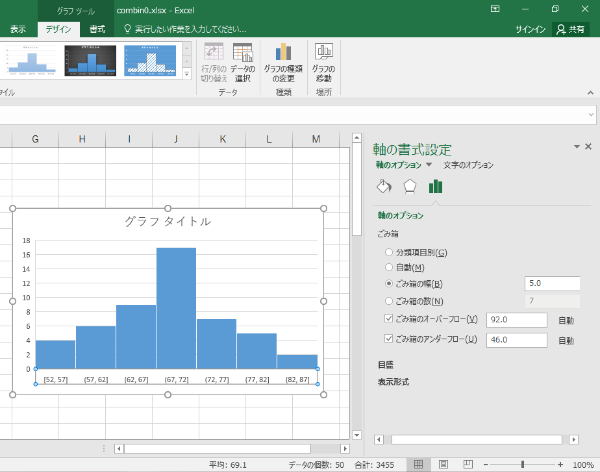Expand the chart styles gallery More button

[187, 74]
